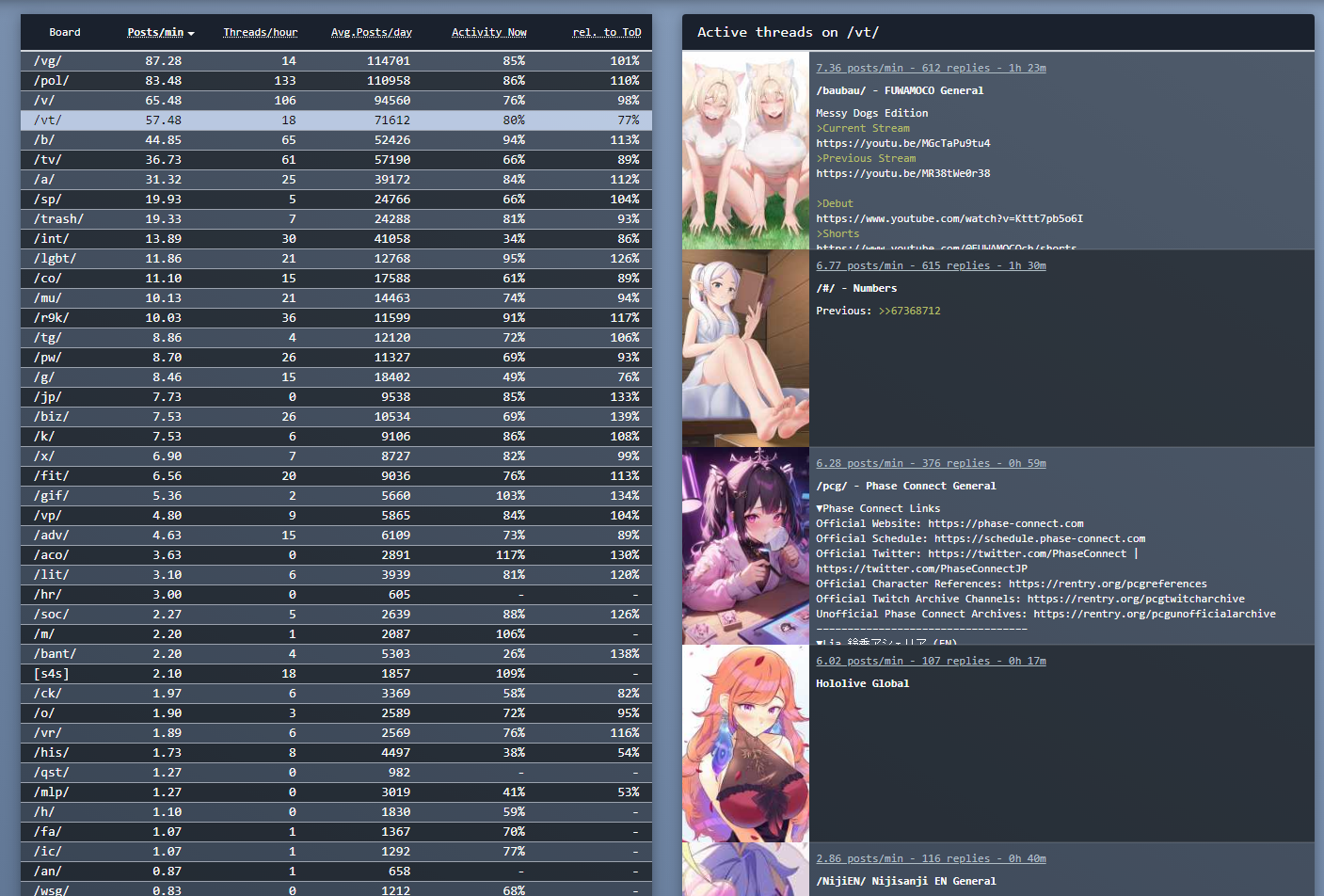
Task: Sort by the Avg.Posts/day column header
Action: 371,32
